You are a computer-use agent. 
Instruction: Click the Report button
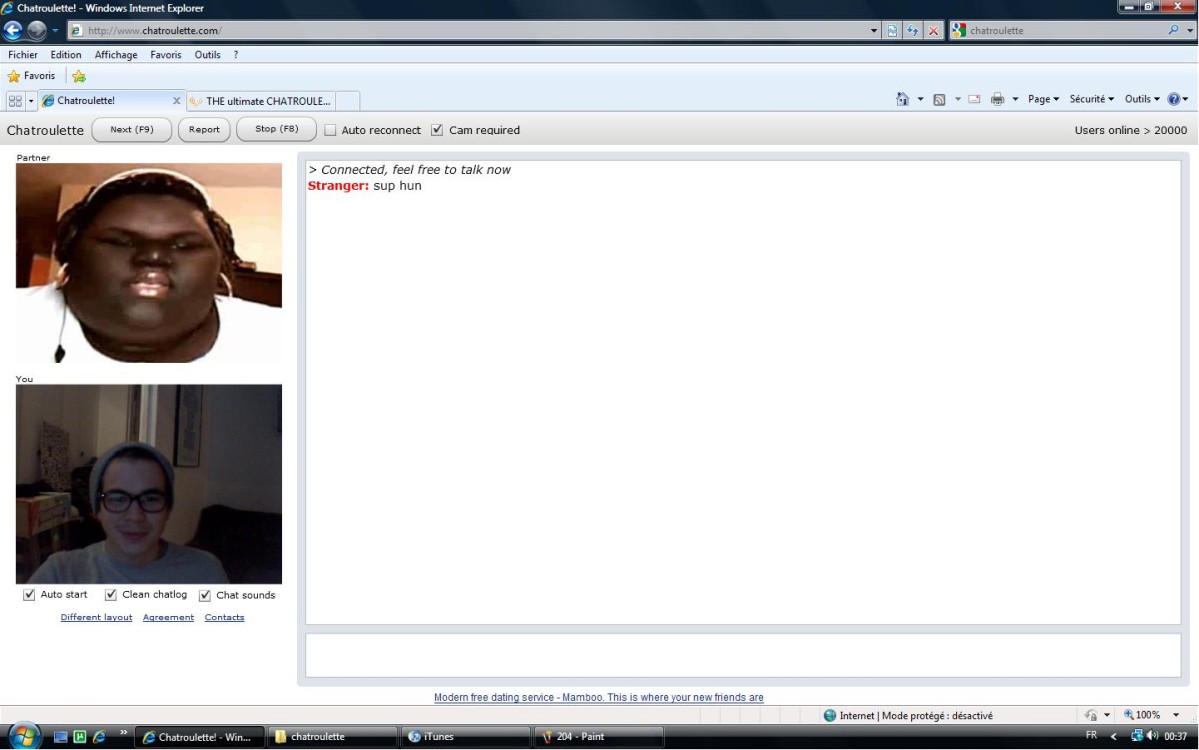point(204,130)
